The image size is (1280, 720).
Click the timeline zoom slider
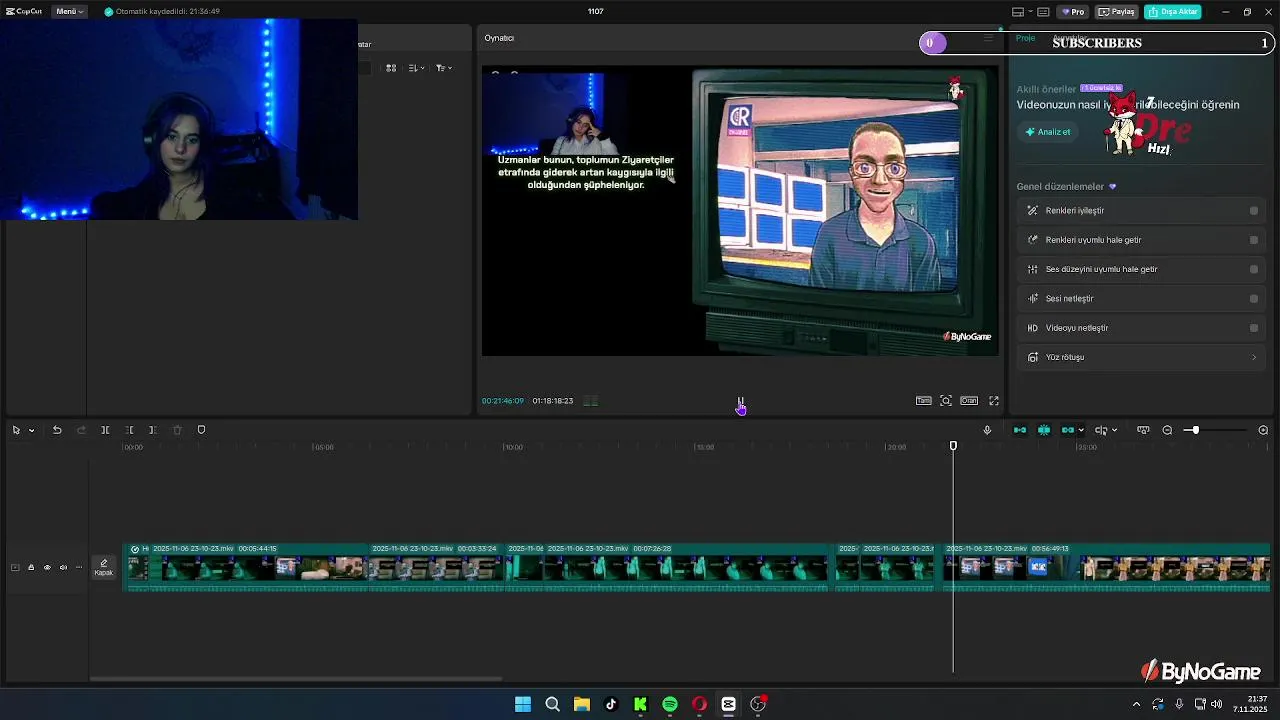click(1216, 430)
